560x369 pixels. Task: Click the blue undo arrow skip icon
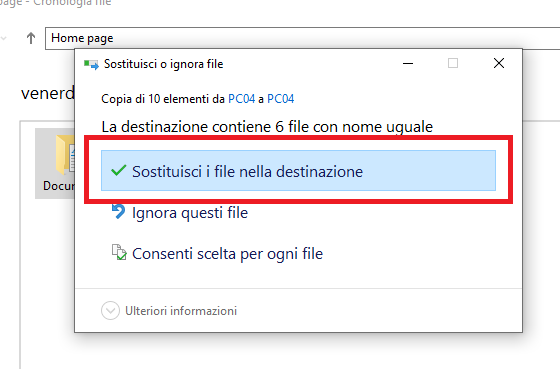pos(118,211)
